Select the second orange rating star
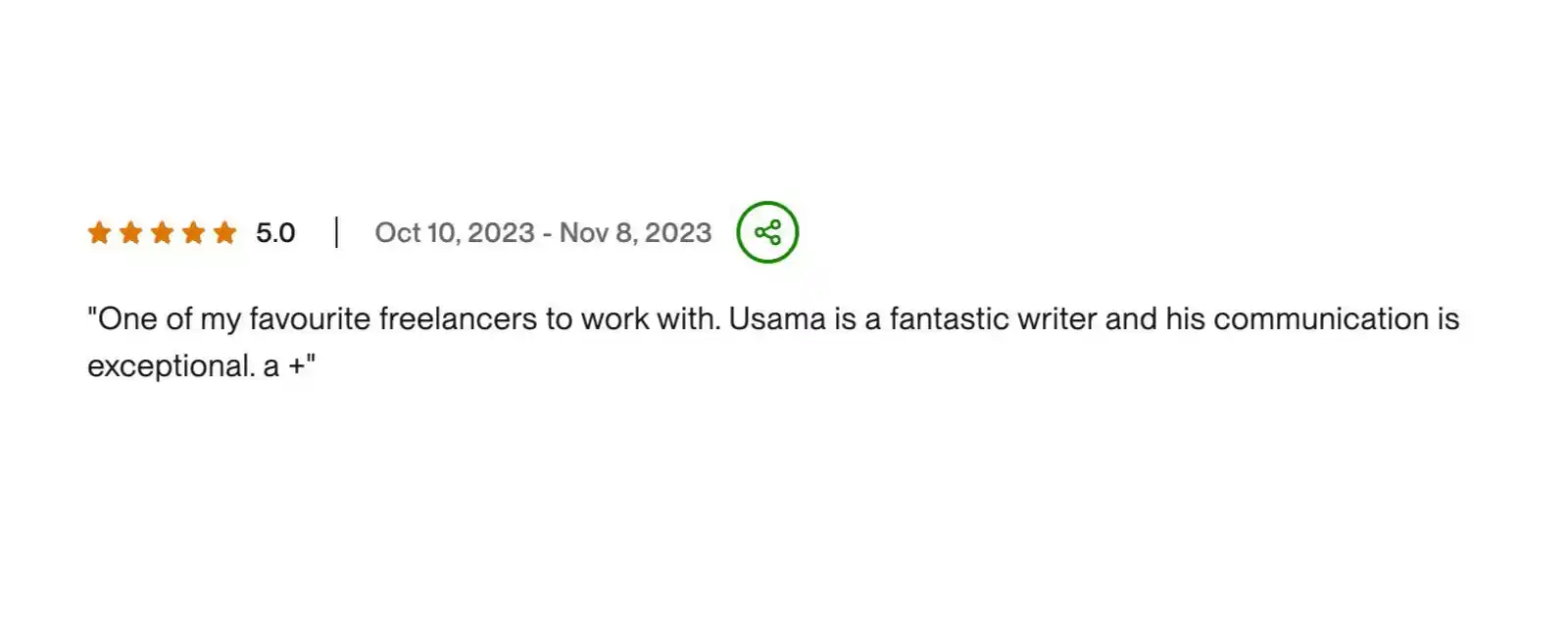 point(130,232)
